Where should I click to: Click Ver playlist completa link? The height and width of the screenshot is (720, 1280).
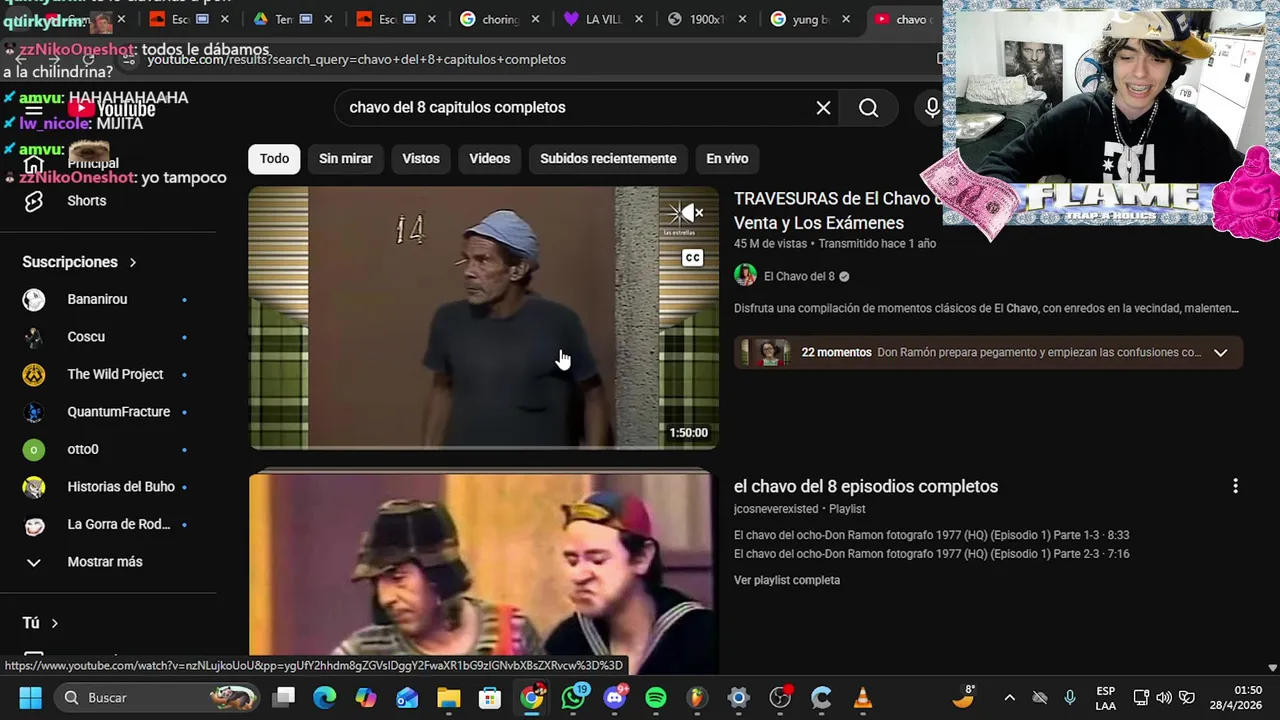(x=787, y=580)
